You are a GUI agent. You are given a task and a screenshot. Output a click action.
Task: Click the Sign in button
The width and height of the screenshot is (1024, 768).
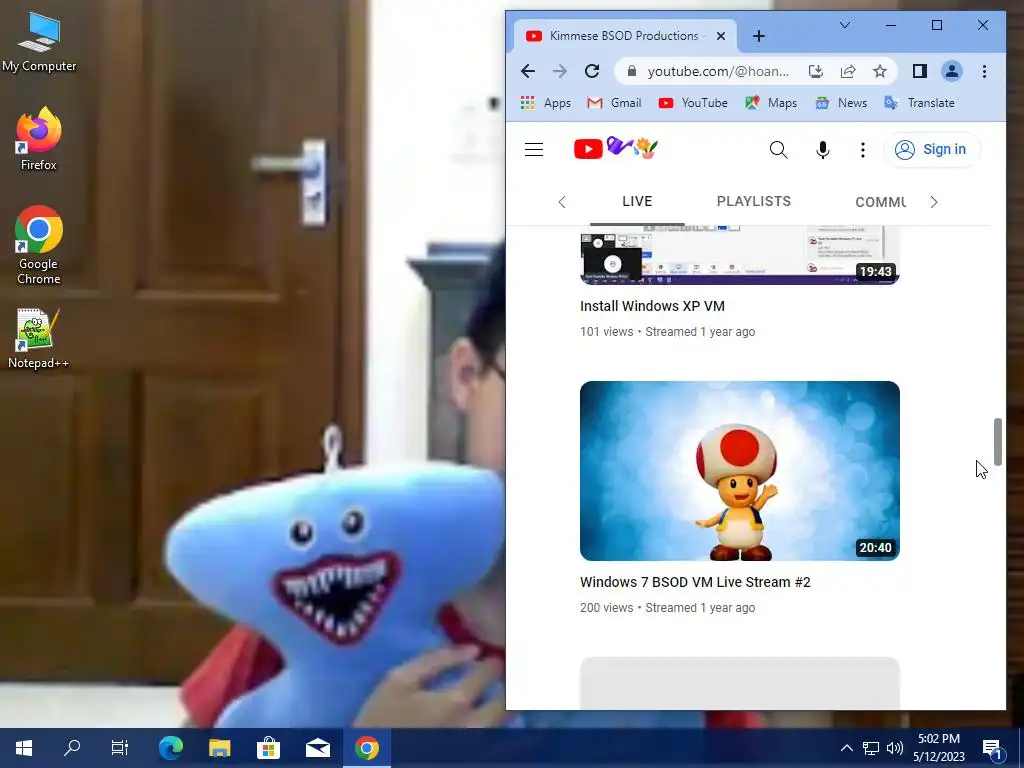click(931, 150)
